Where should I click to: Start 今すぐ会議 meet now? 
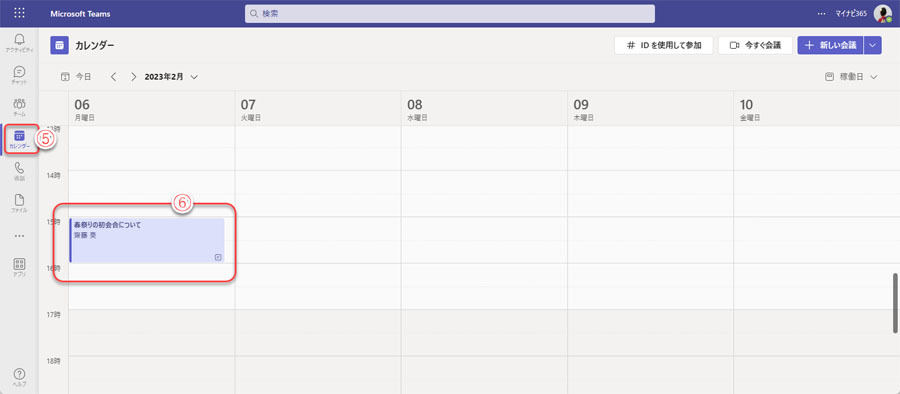755,45
